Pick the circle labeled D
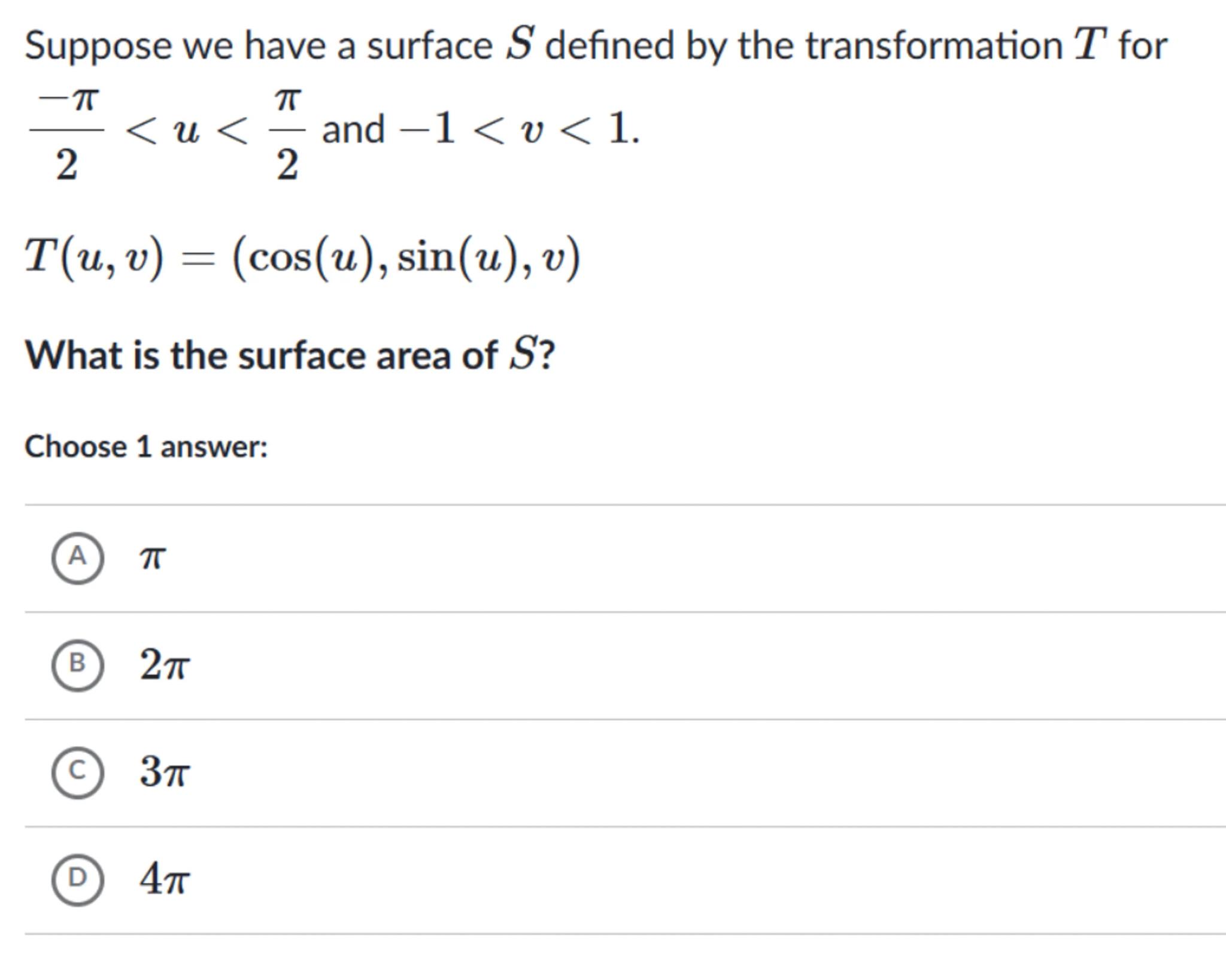The width and height of the screenshot is (1226, 980). (x=77, y=879)
